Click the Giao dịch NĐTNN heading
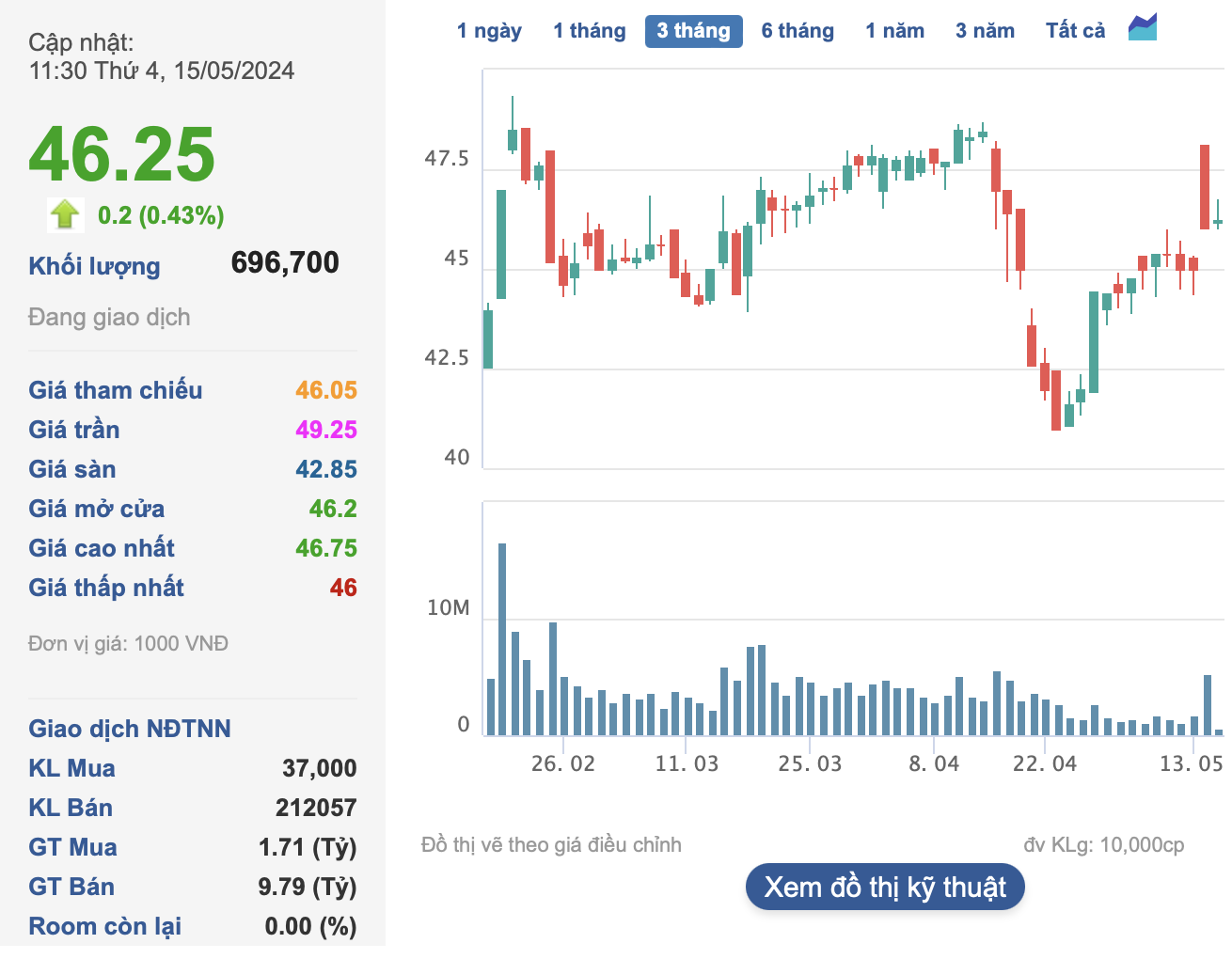The width and height of the screenshot is (1232, 959). [130, 729]
